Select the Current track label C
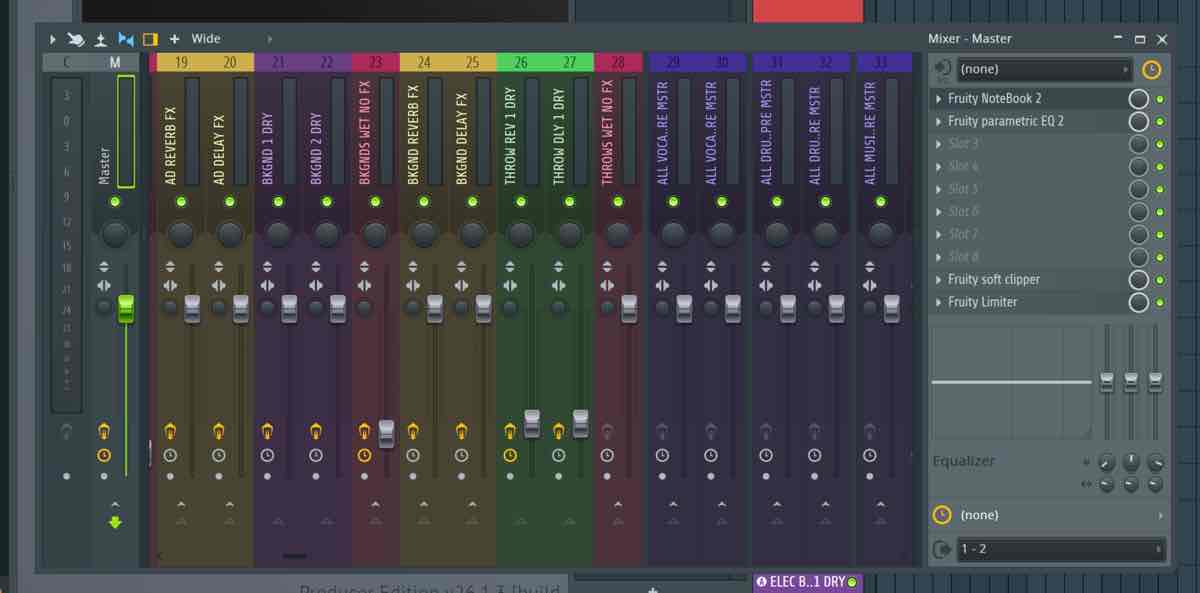 tap(66, 62)
